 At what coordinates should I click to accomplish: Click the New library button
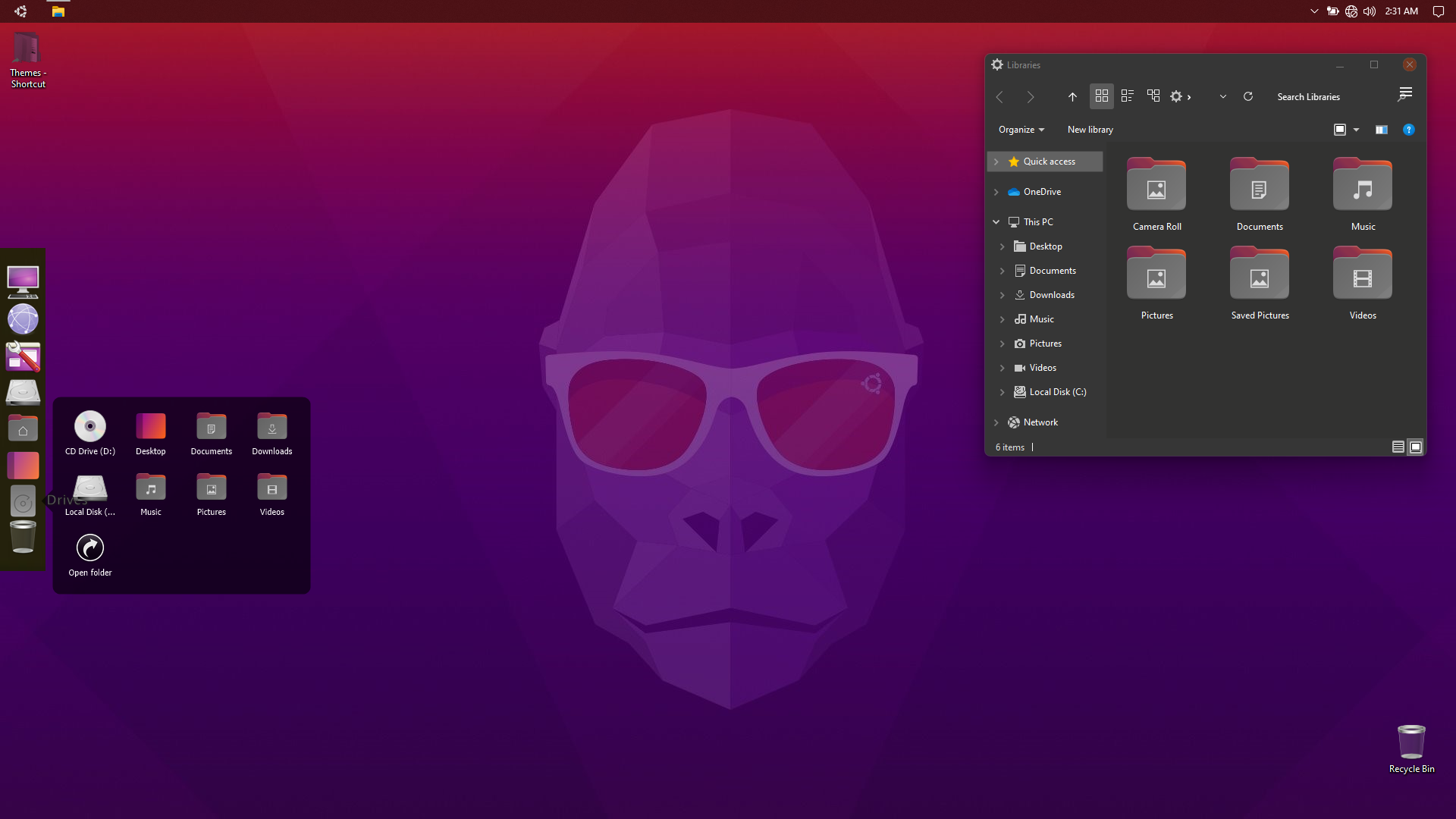click(x=1090, y=130)
